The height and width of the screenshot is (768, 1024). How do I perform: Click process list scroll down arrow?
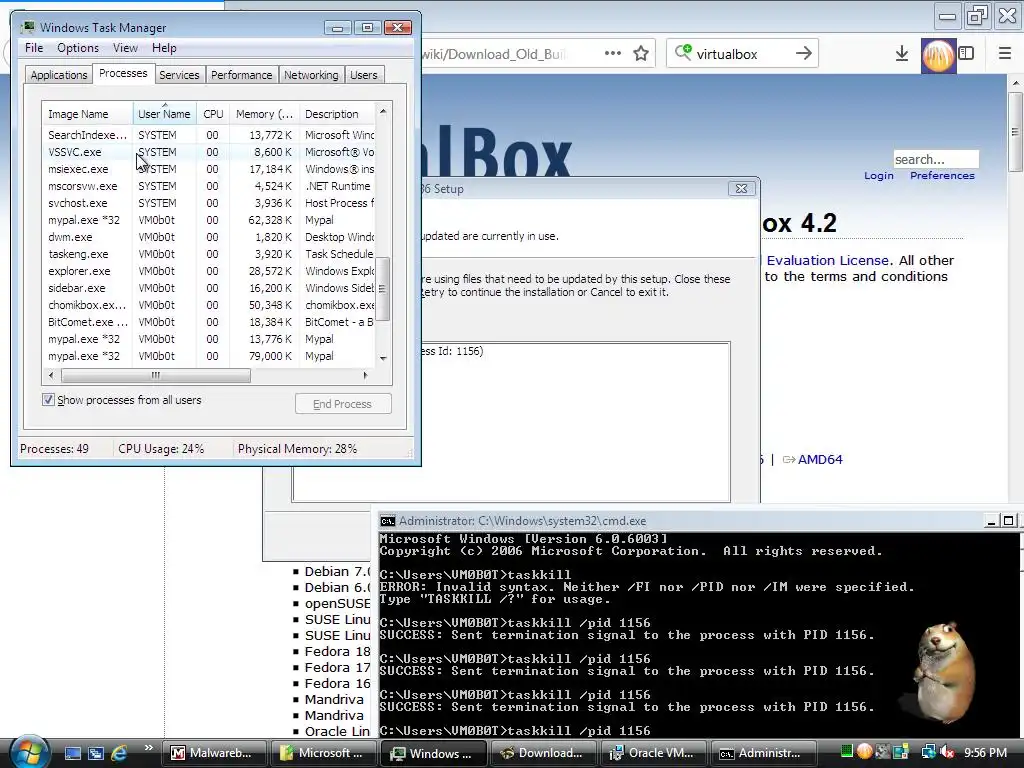coord(383,358)
